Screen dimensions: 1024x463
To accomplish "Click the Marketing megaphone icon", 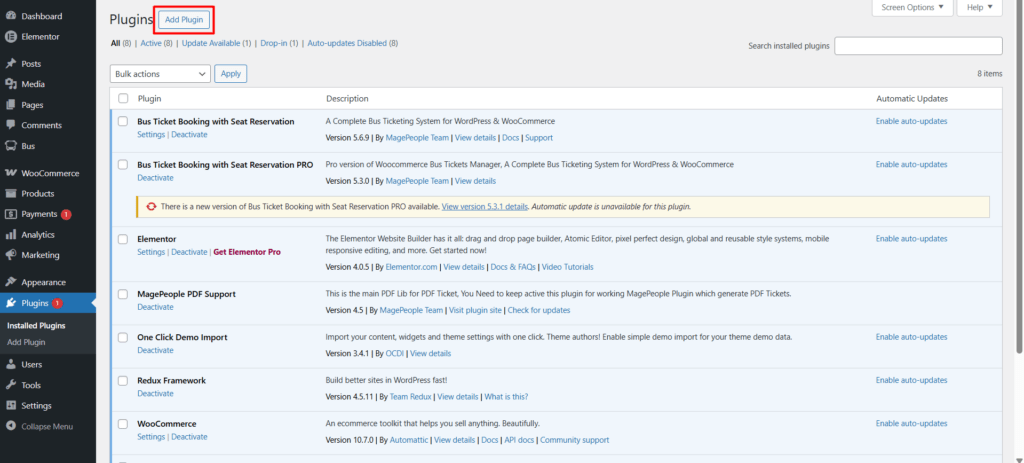I will tap(10, 255).
